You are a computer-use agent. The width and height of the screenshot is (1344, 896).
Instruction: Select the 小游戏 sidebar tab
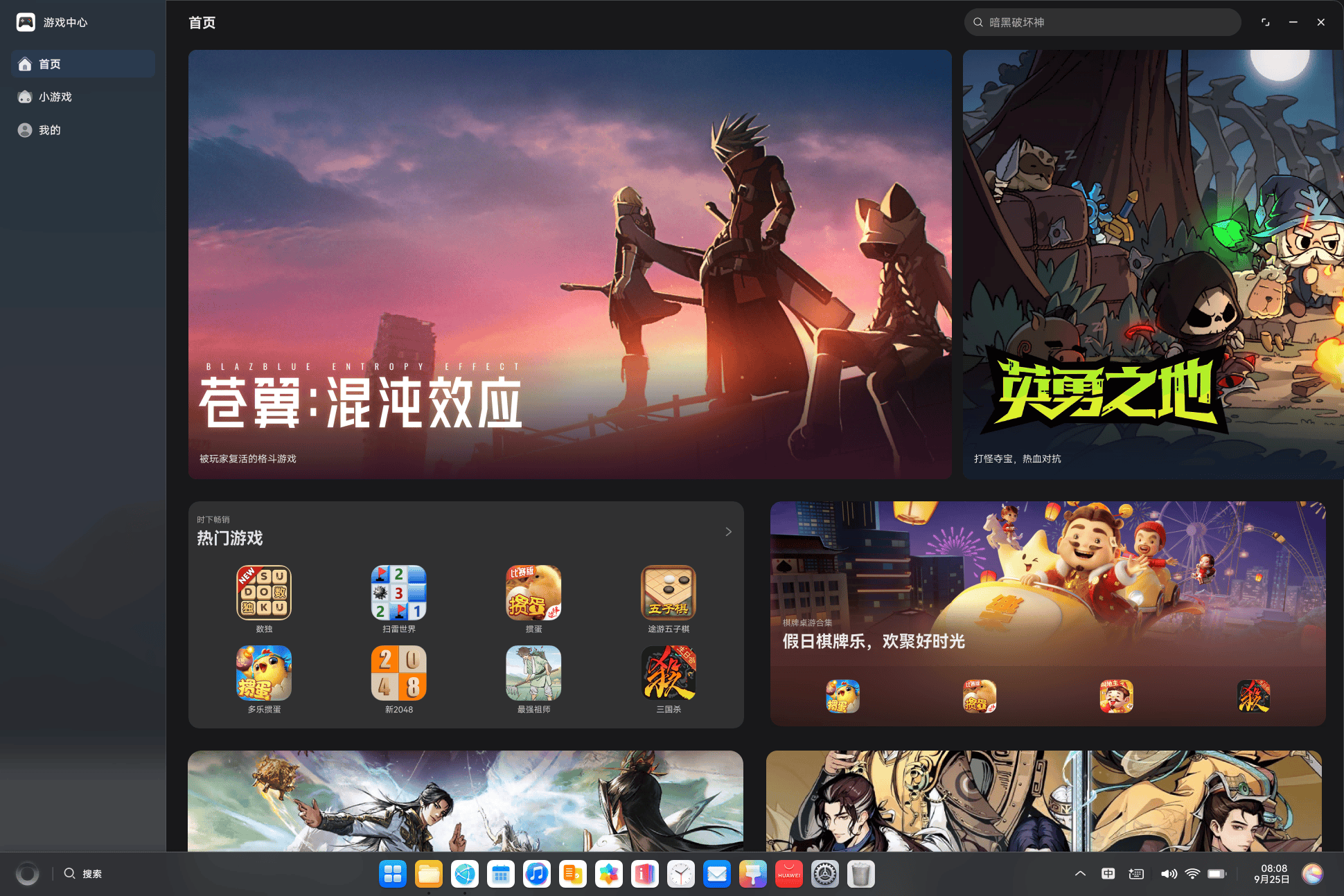83,97
